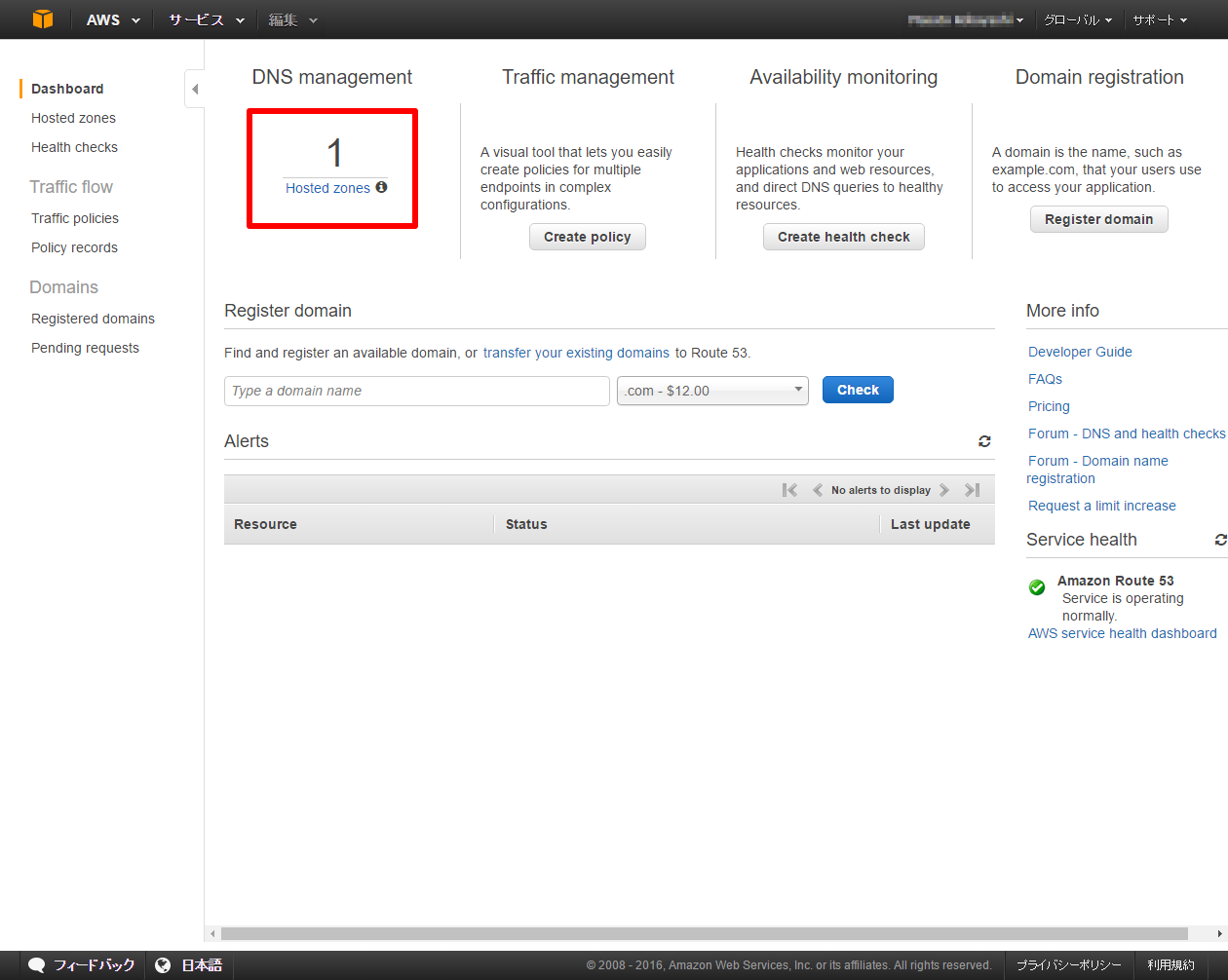The width and height of the screenshot is (1228, 980).
Task: Click the domain name input field
Action: [x=417, y=391]
